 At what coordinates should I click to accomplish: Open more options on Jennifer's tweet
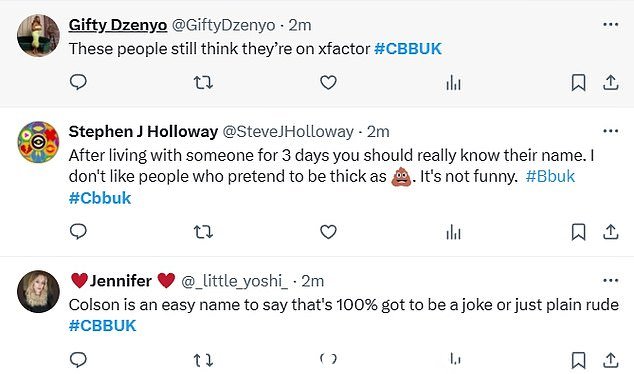click(x=610, y=280)
